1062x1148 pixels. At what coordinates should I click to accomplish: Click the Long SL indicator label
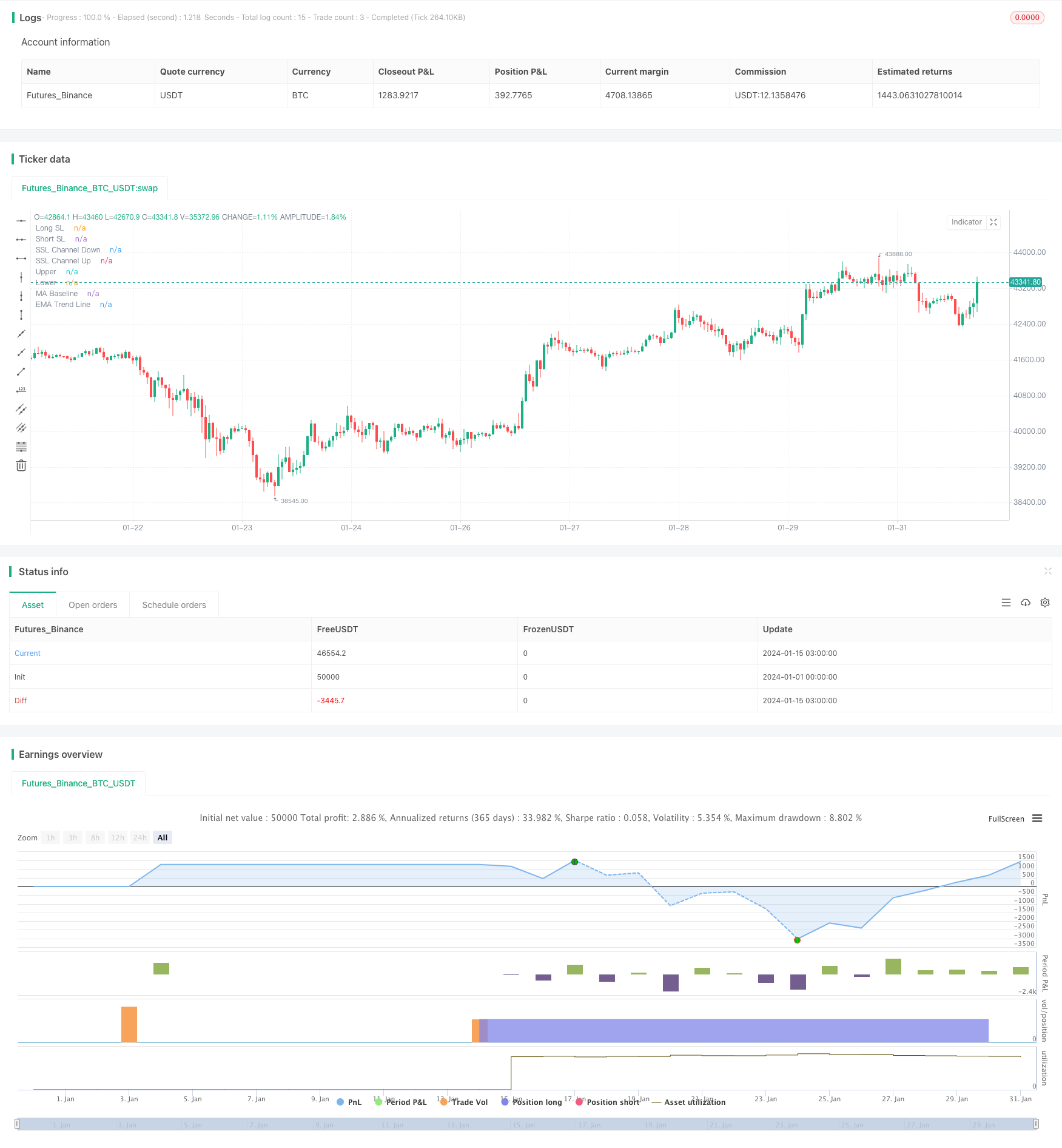[50, 228]
